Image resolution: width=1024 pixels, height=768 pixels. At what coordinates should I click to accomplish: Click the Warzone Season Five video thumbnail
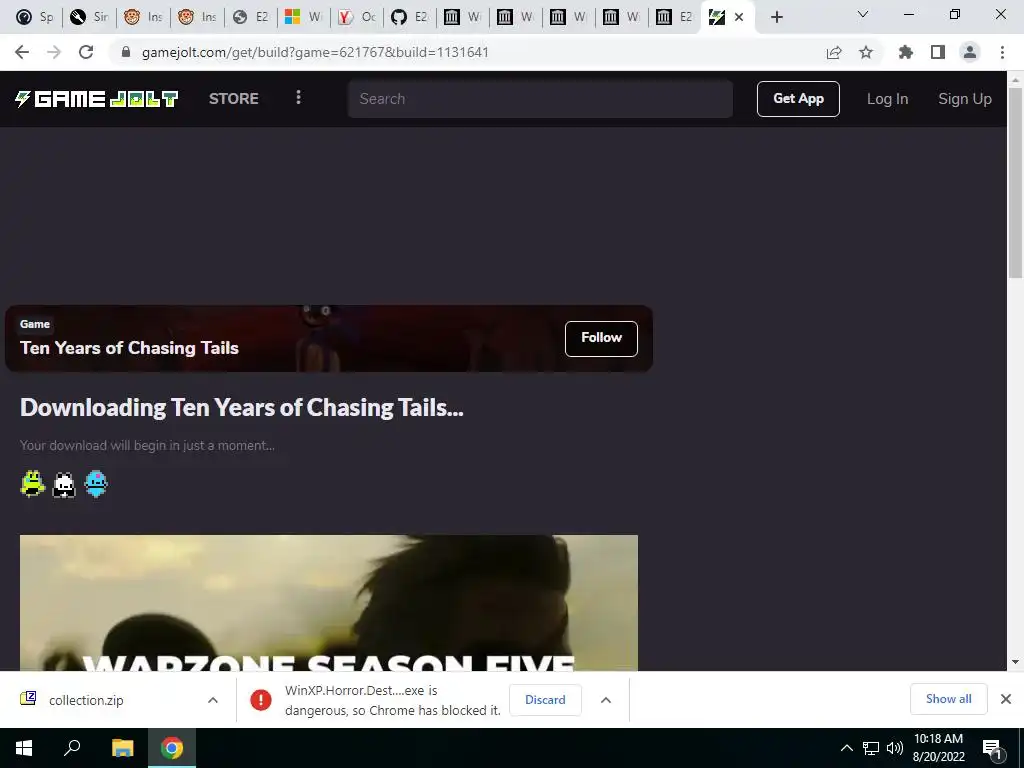click(x=328, y=602)
